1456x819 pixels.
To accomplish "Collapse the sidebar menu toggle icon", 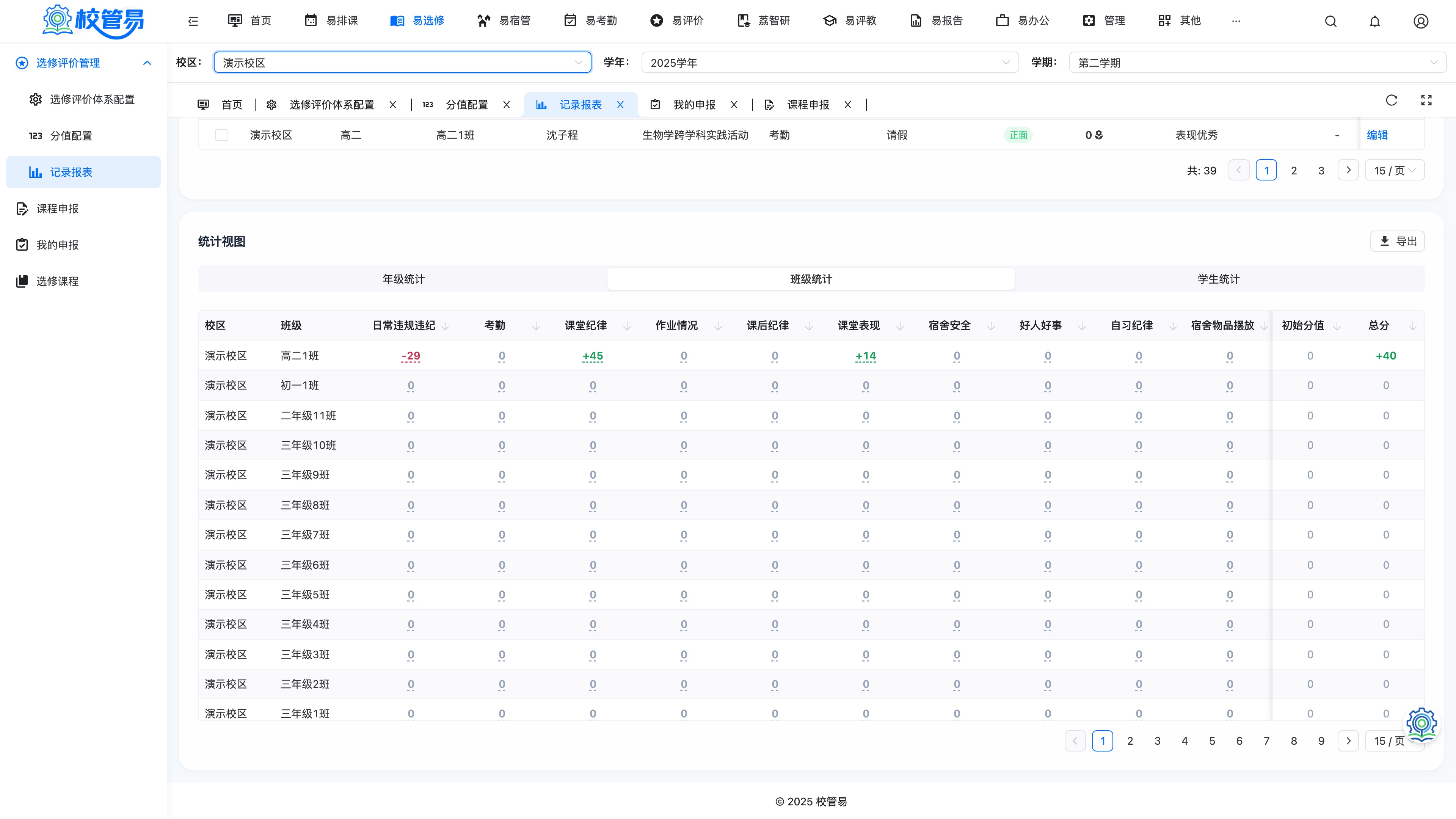I will tap(193, 21).
